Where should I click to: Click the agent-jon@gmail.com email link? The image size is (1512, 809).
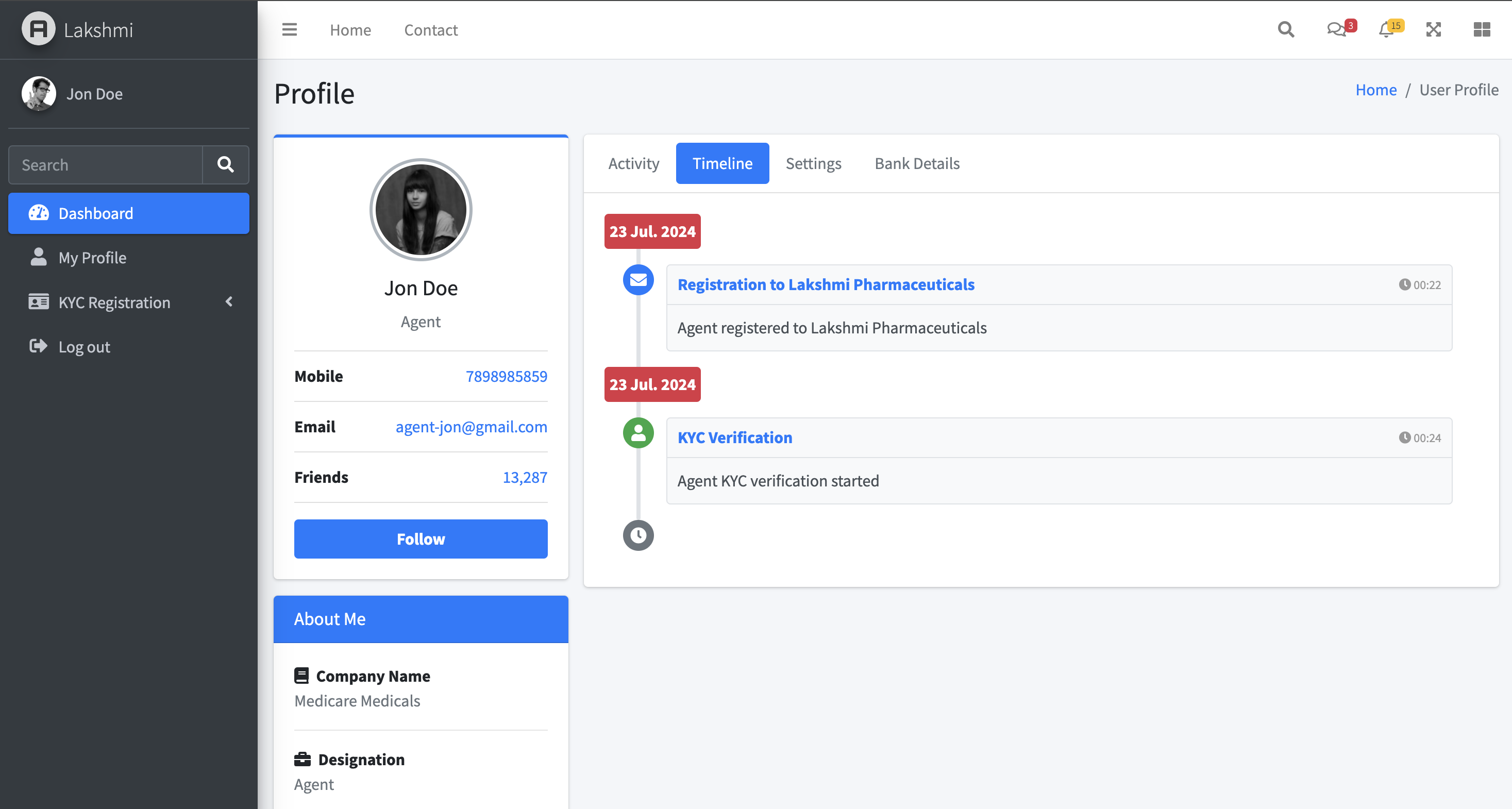(471, 427)
